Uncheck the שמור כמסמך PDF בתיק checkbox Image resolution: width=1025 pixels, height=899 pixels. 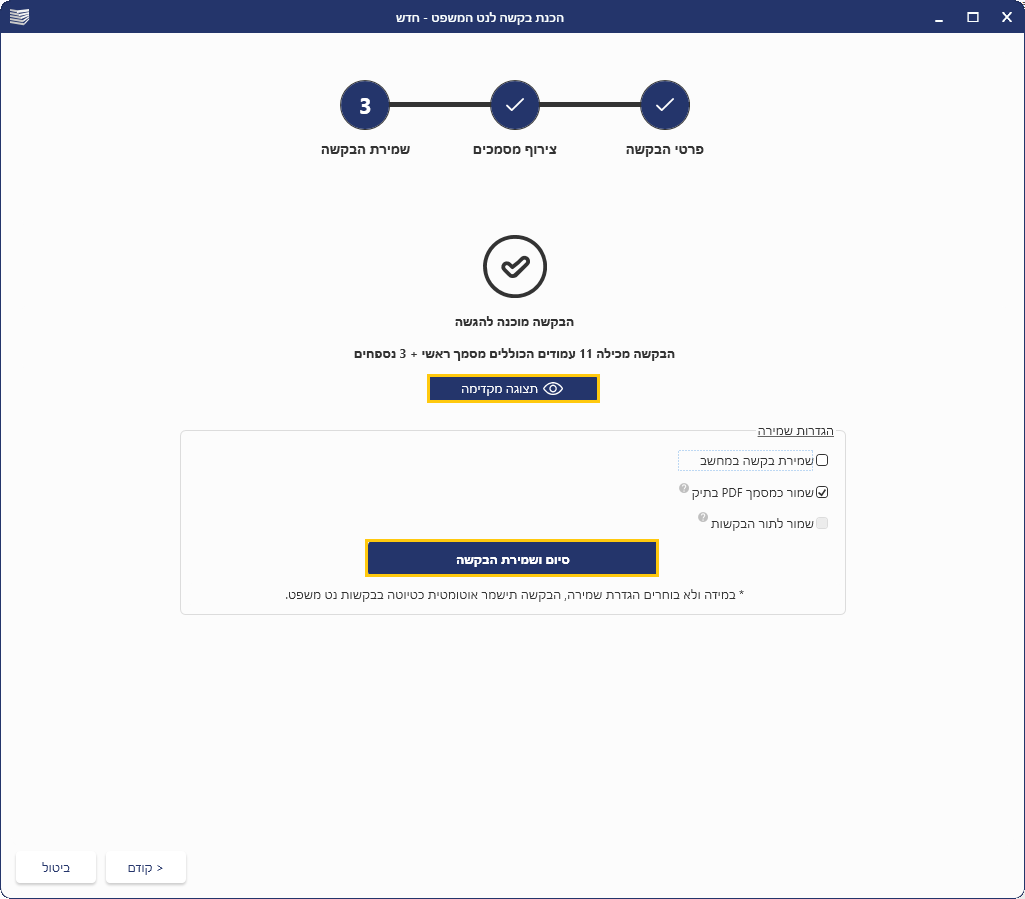[822, 492]
